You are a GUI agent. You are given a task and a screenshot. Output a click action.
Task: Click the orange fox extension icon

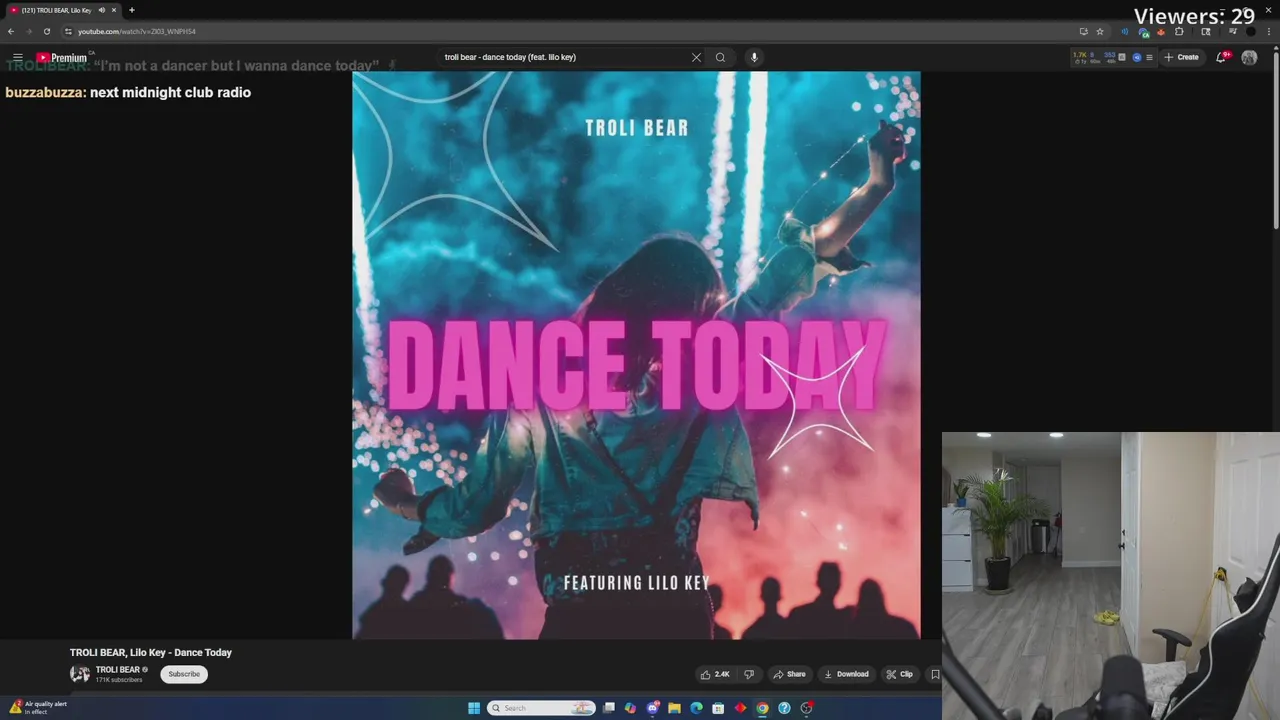pyautogui.click(x=1161, y=32)
